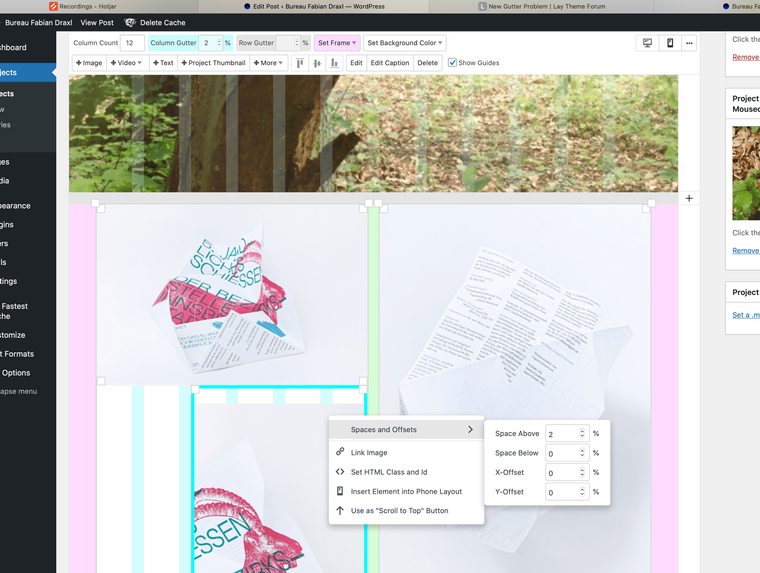Select Link Image from context menu
Image resolution: width=760 pixels, height=573 pixels.
(369, 452)
